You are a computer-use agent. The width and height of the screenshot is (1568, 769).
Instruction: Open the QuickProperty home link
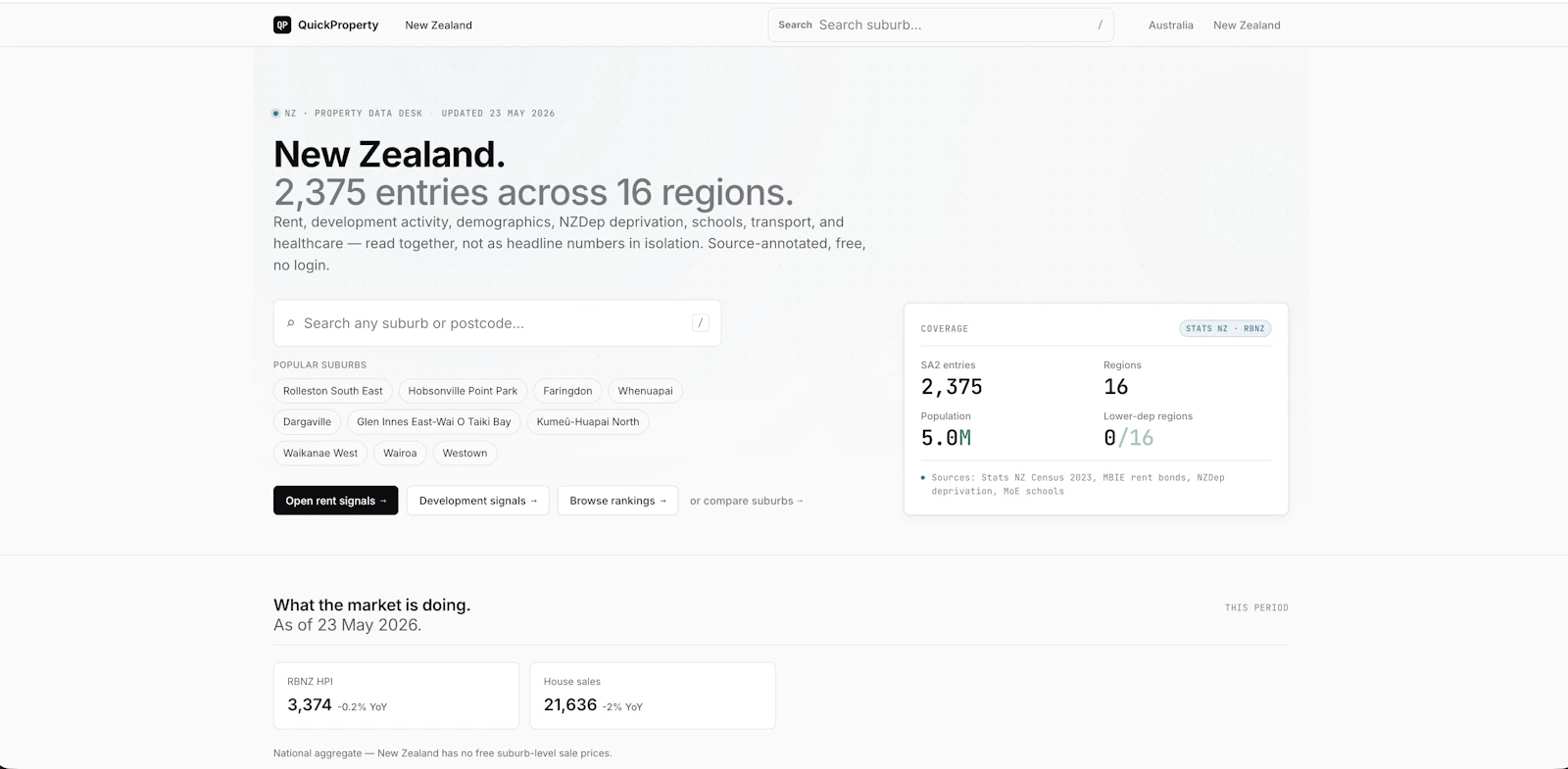tap(326, 25)
